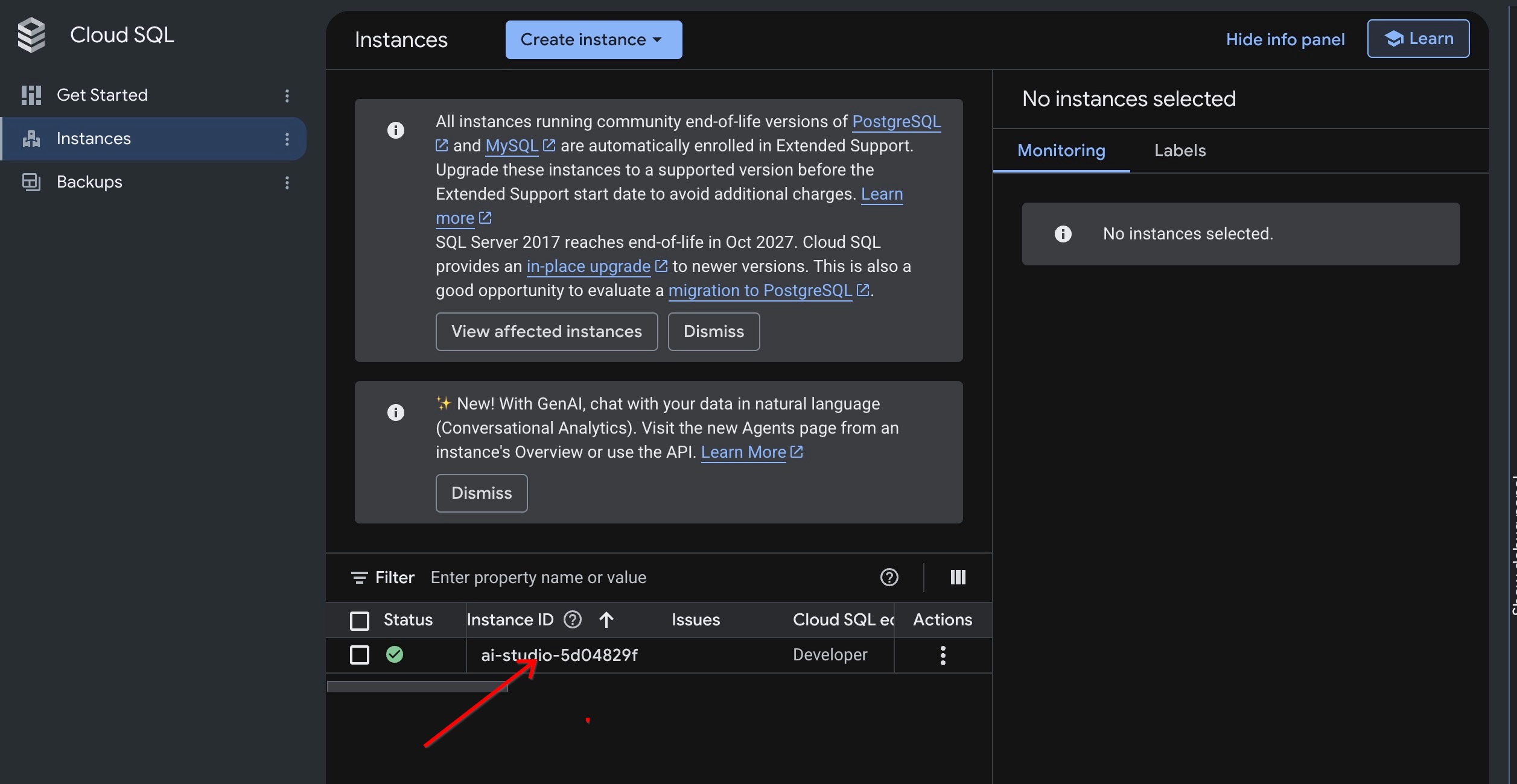Switch to the Monitoring tab
Screen dimensions: 1517x784
[x=1061, y=150]
